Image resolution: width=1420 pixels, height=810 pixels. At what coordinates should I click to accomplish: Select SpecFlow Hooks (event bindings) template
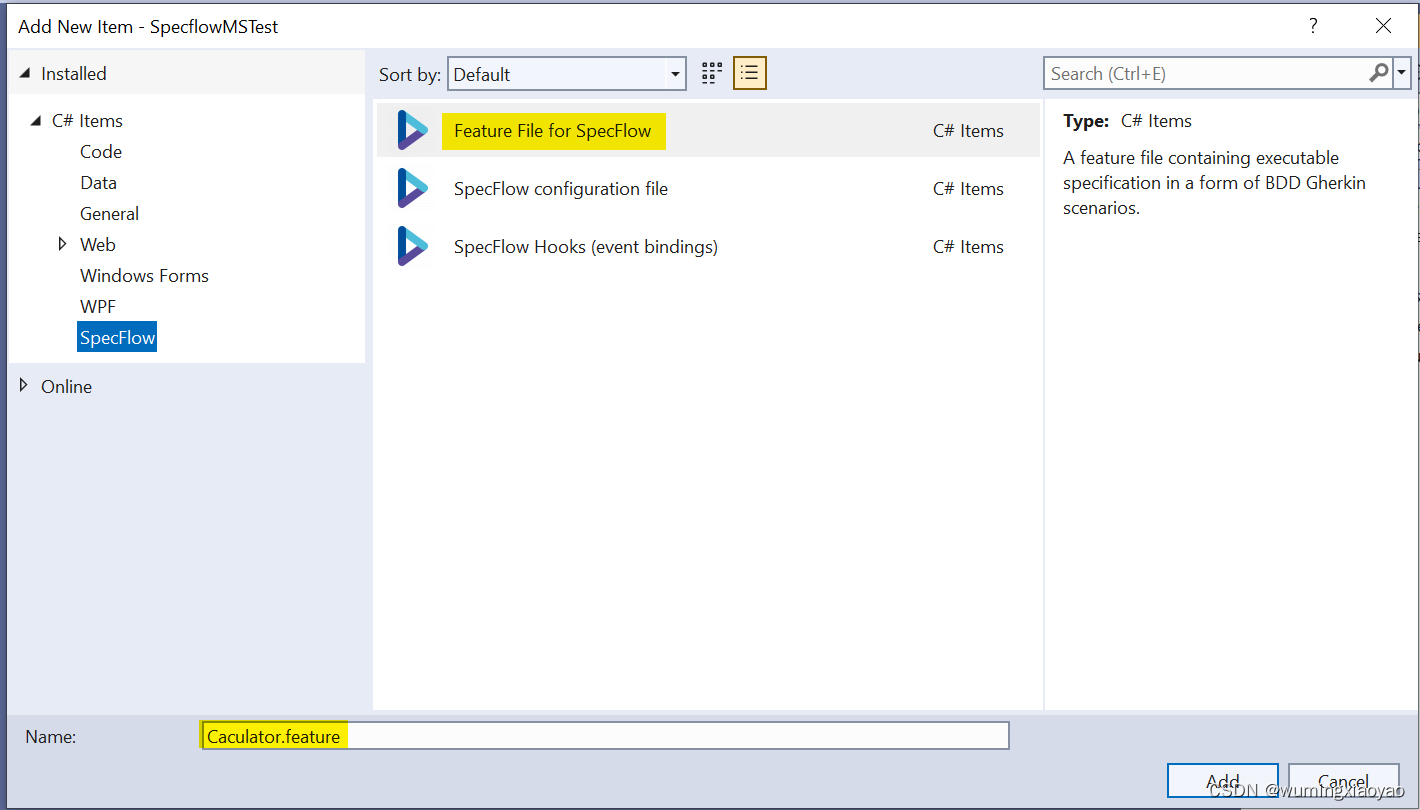[x=585, y=246]
